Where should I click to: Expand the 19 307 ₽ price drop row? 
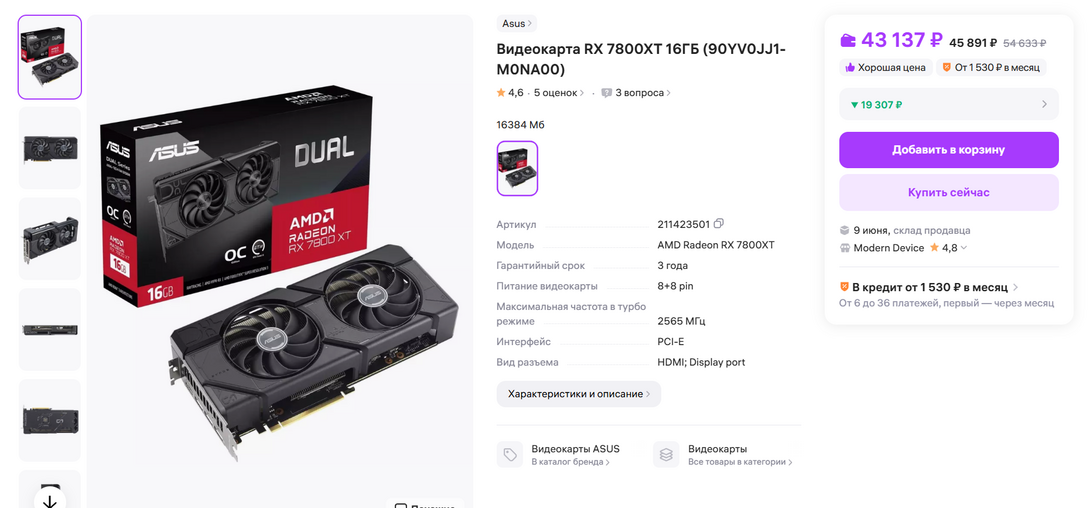[x=949, y=104]
